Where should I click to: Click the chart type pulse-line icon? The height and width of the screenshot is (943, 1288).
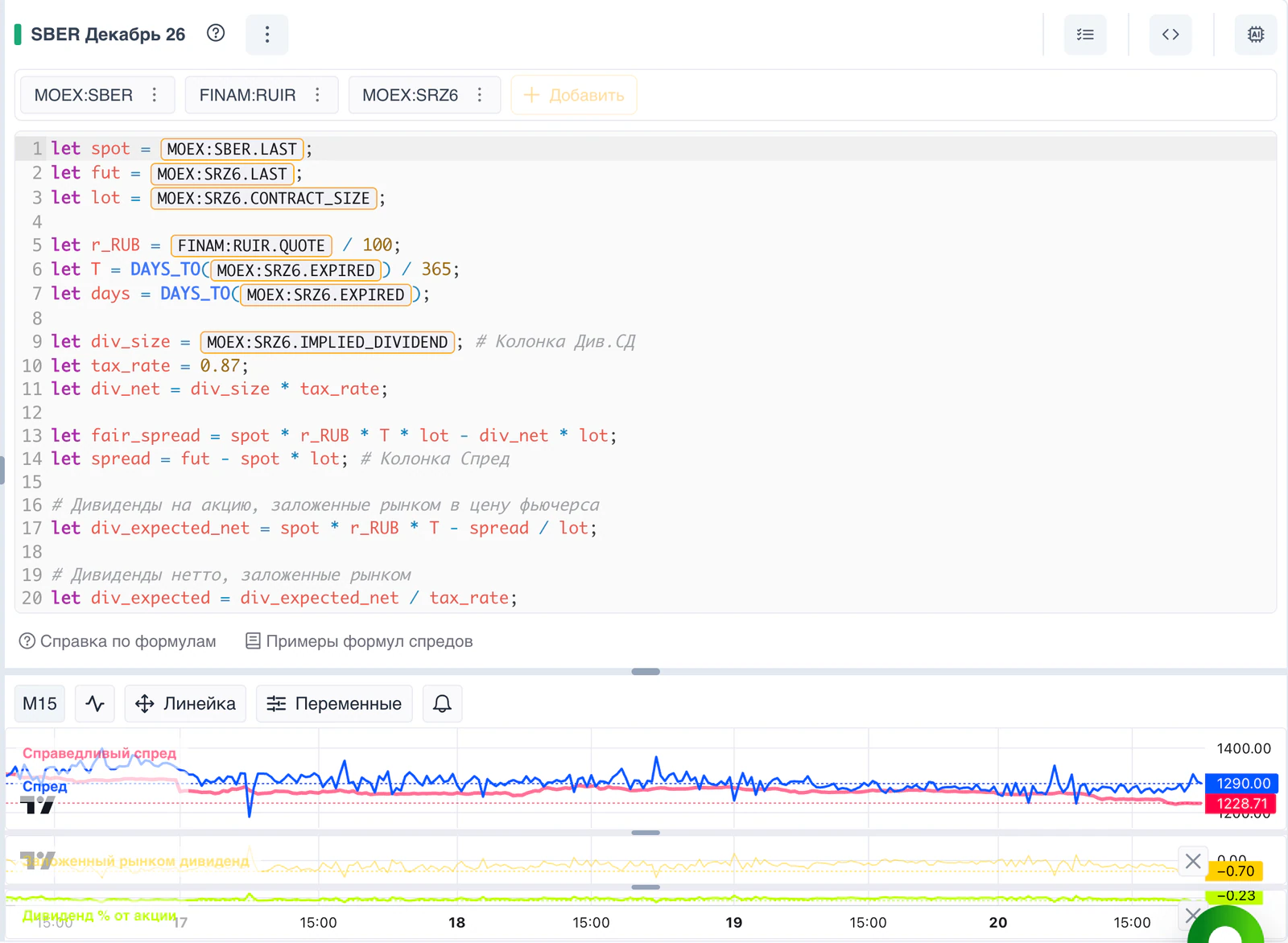95,704
